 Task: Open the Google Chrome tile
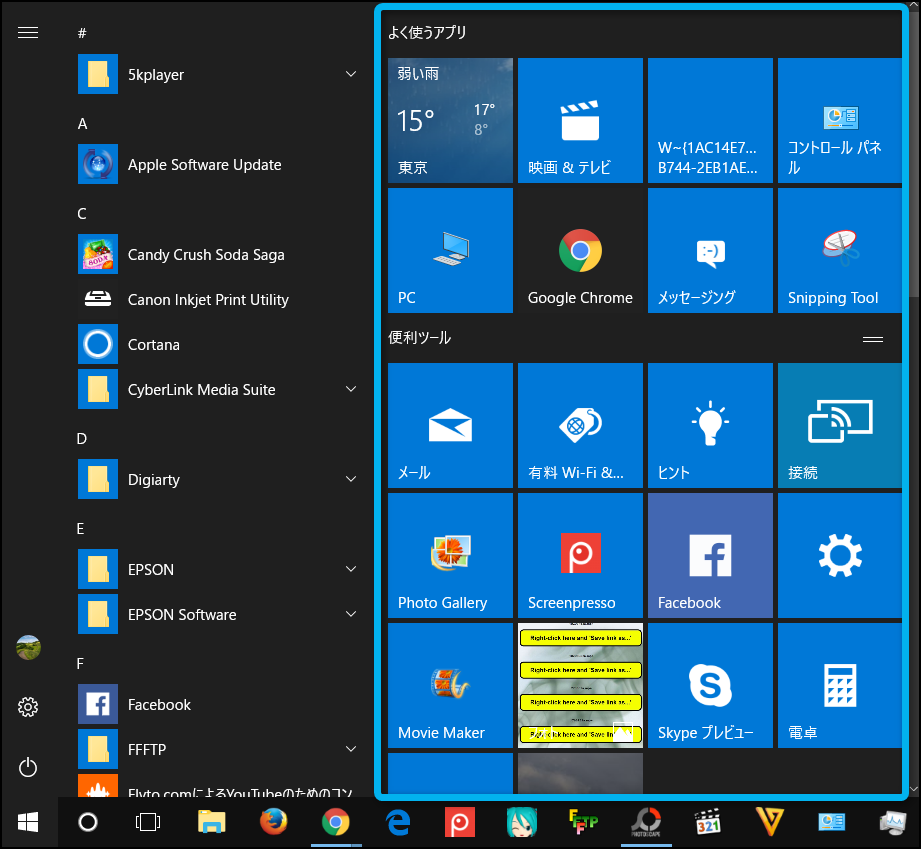pyautogui.click(x=580, y=250)
